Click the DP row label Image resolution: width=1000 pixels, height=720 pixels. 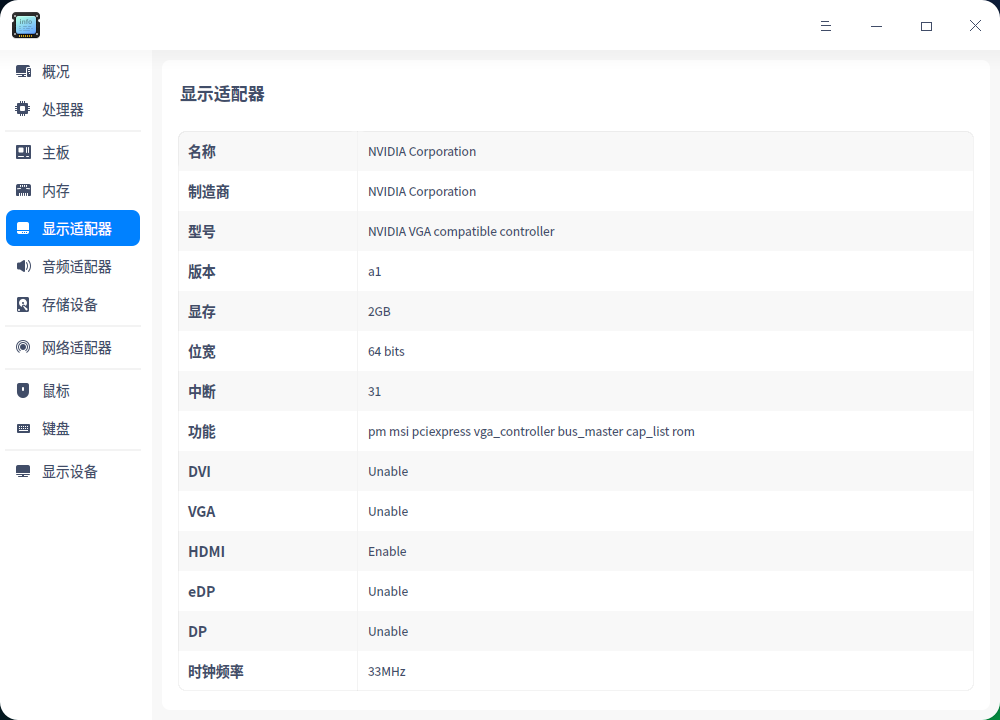click(197, 631)
